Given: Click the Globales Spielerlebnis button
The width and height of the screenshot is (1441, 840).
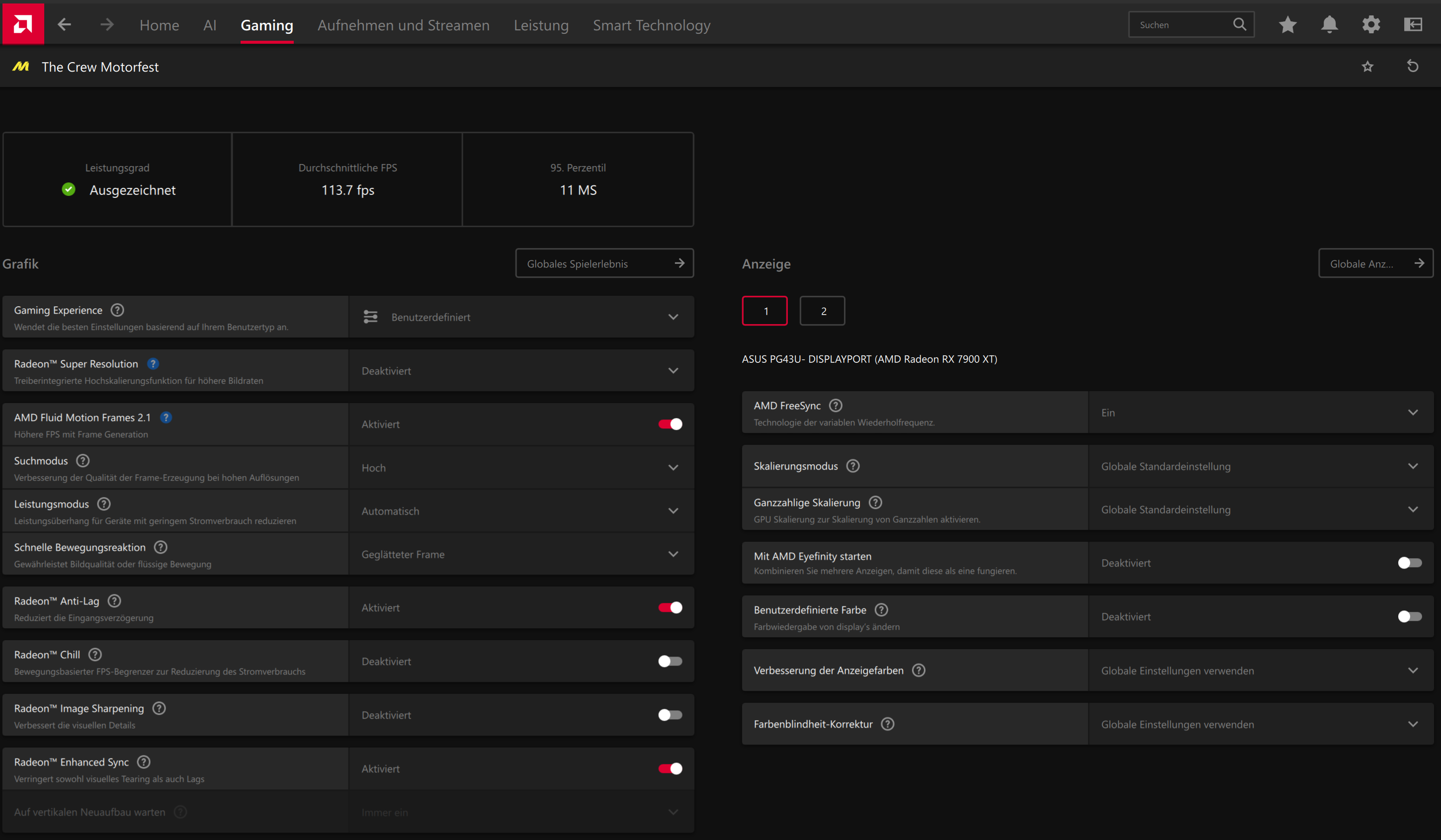Looking at the screenshot, I should click(604, 263).
